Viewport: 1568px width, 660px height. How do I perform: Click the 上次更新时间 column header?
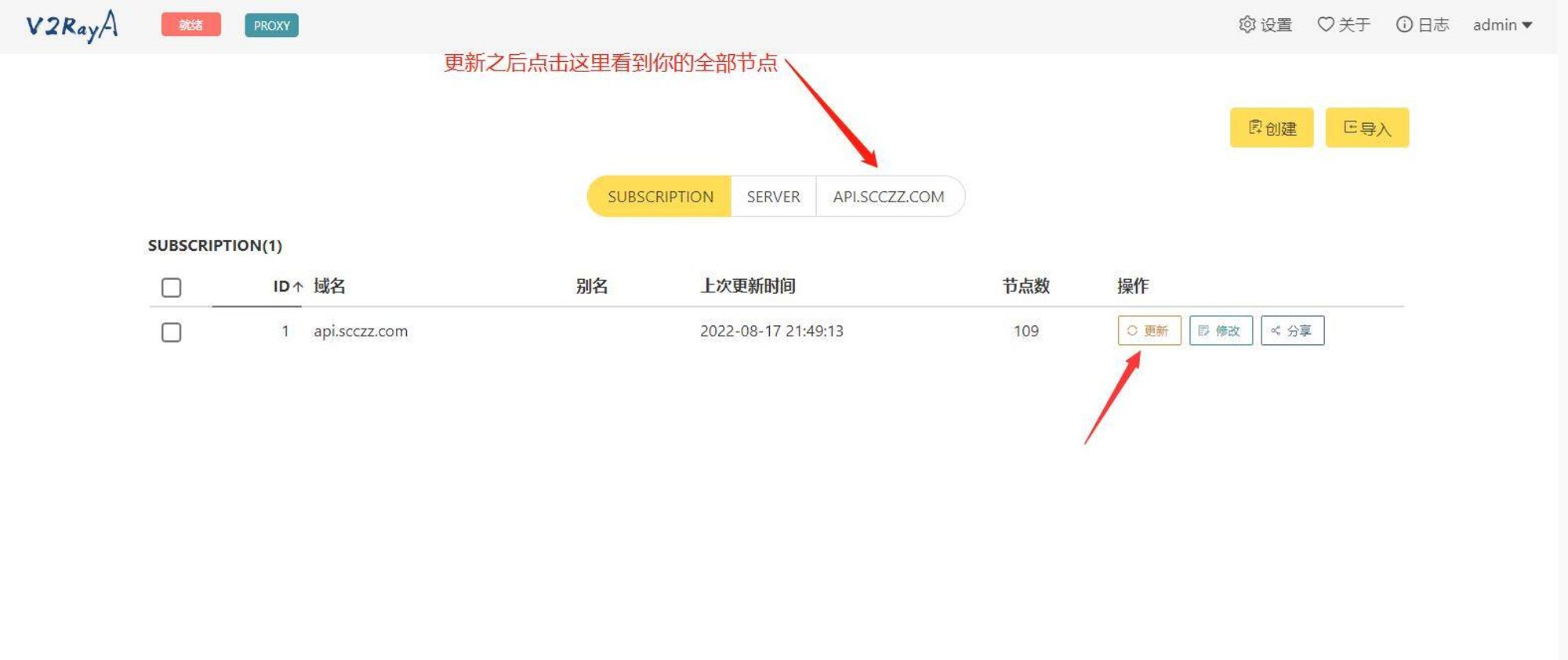pyautogui.click(x=747, y=286)
